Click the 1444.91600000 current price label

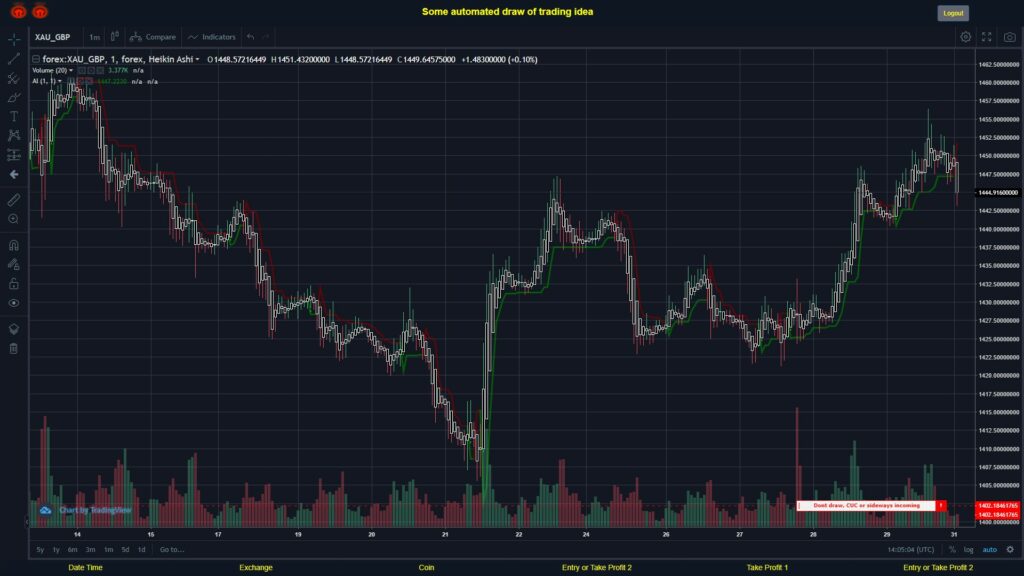997,193
